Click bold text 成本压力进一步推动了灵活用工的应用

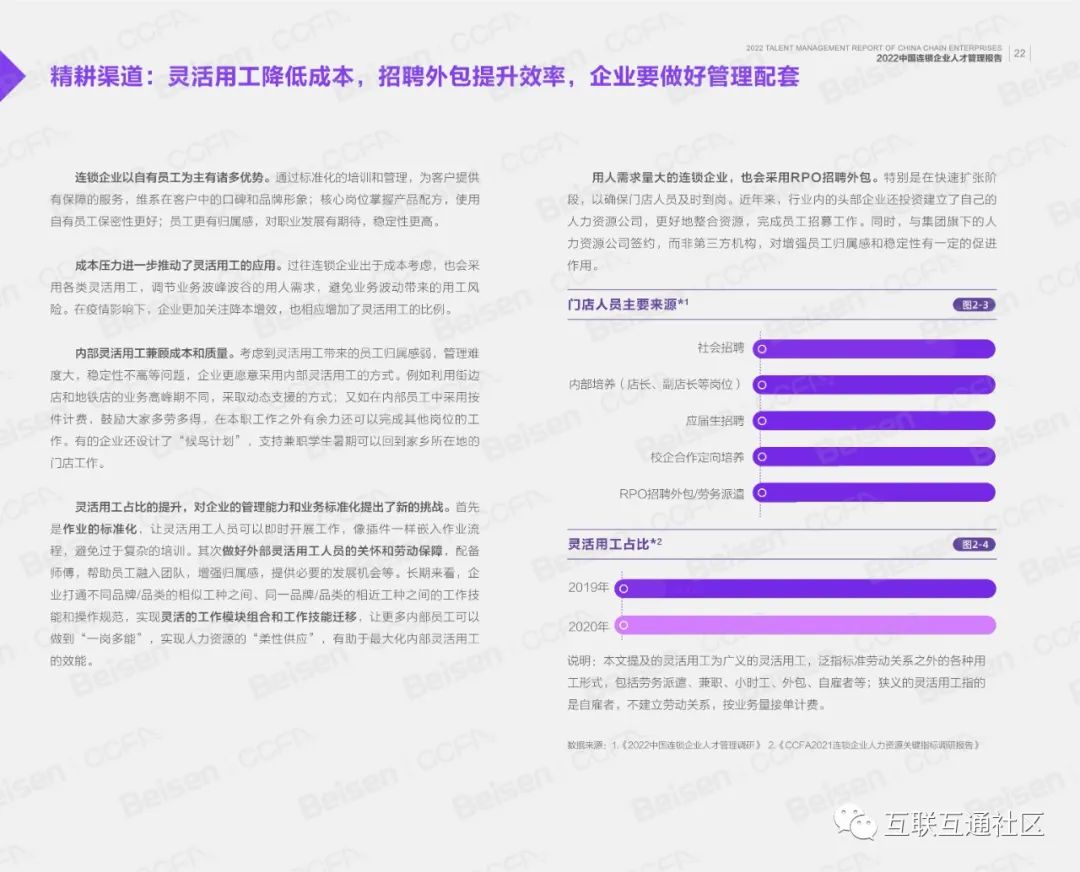point(178,265)
